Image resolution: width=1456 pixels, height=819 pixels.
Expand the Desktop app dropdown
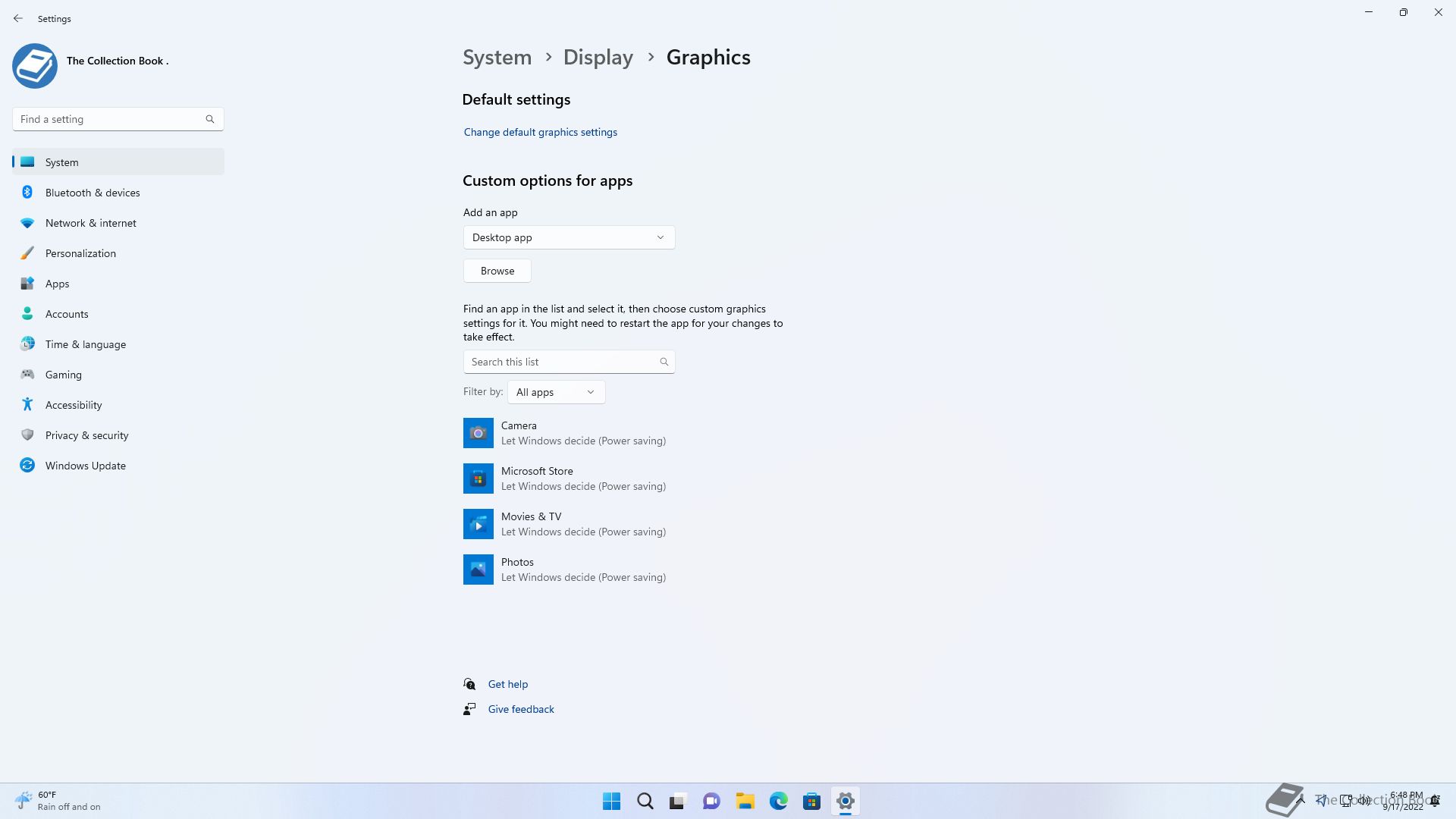tap(569, 237)
